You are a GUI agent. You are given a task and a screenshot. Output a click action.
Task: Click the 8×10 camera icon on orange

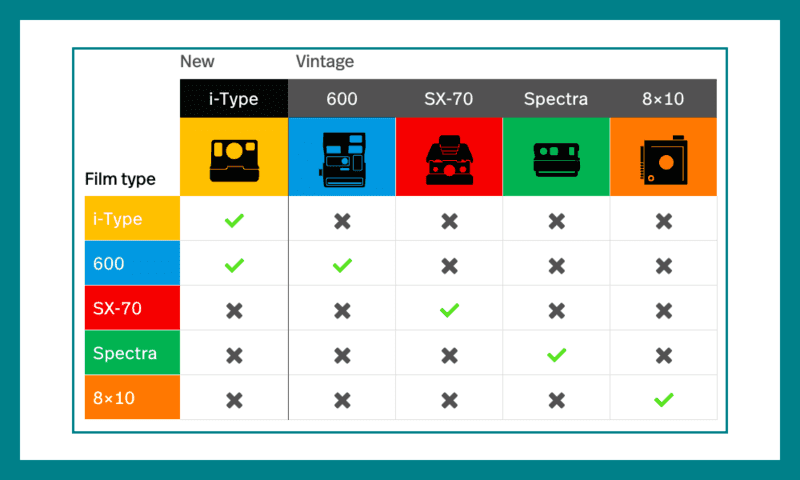coord(663,160)
